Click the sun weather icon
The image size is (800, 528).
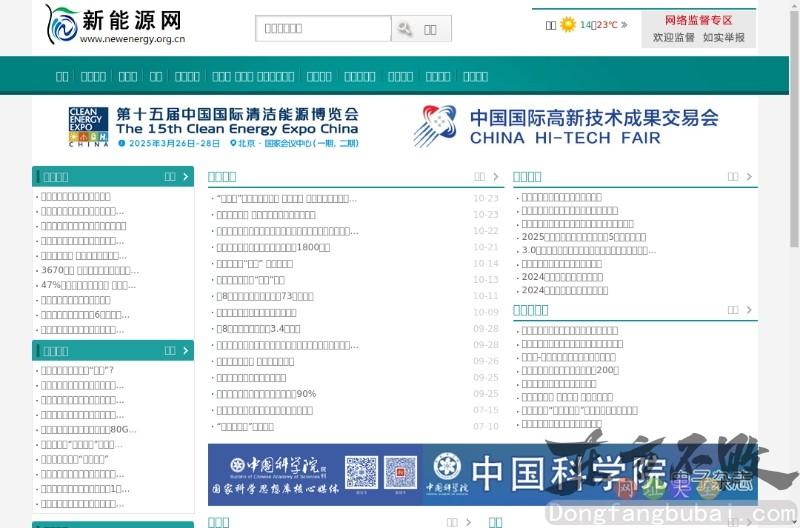567,24
